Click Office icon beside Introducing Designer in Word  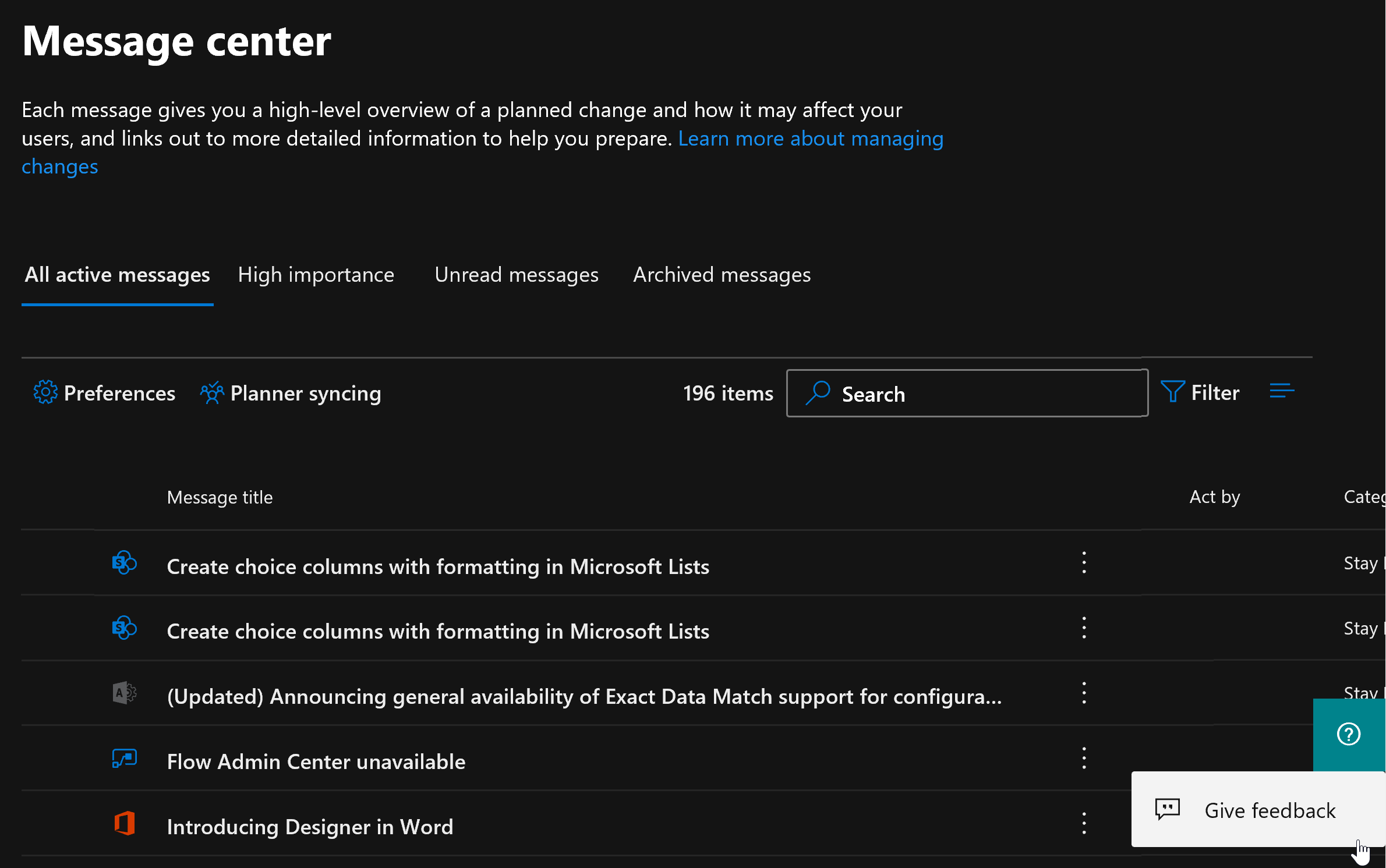(124, 823)
